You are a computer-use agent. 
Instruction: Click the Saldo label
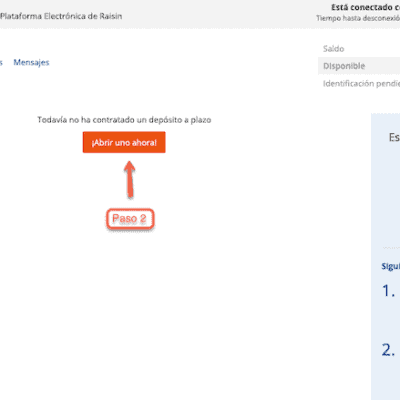pyautogui.click(x=333, y=49)
